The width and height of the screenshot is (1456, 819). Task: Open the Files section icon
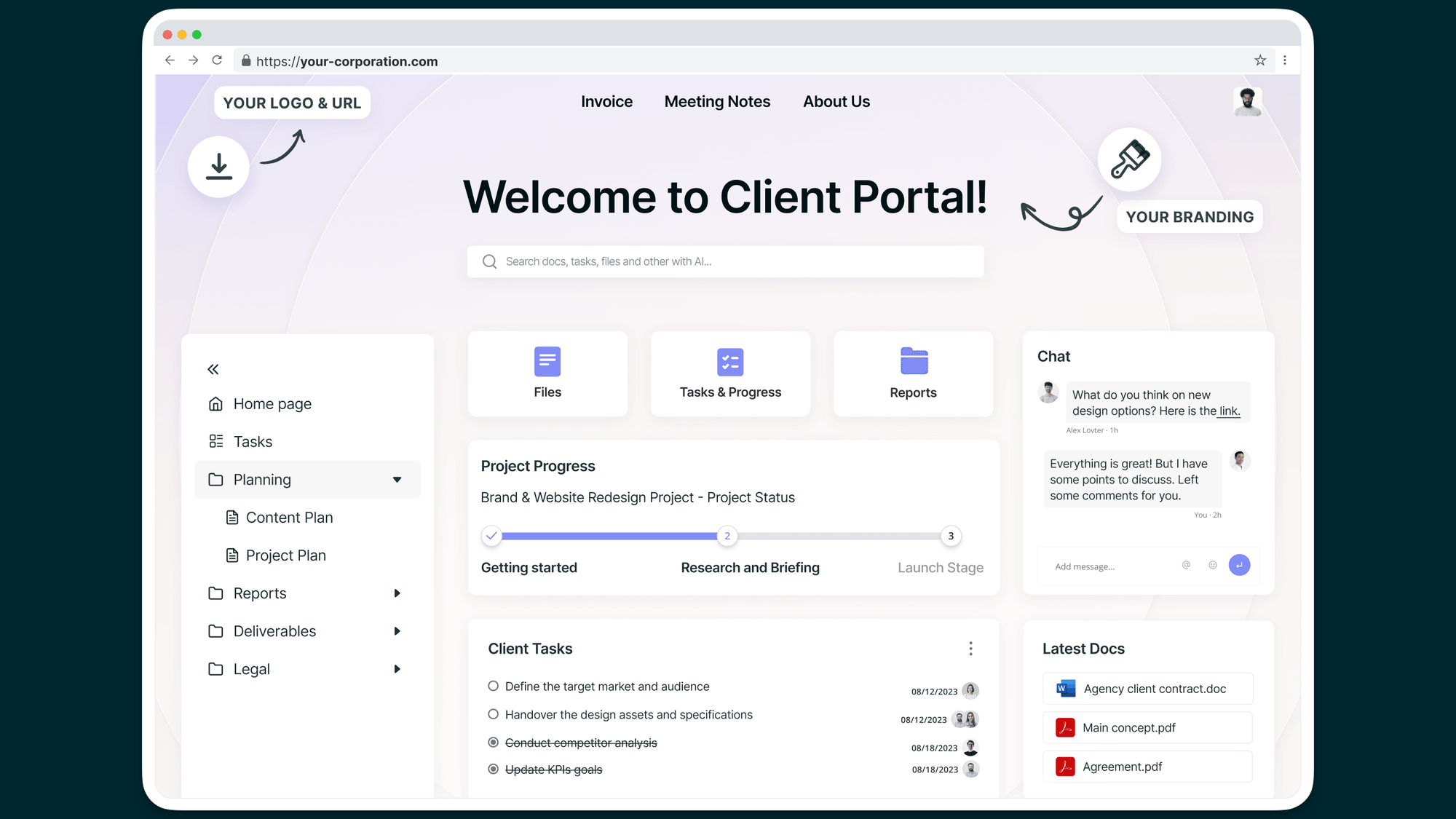(x=547, y=361)
